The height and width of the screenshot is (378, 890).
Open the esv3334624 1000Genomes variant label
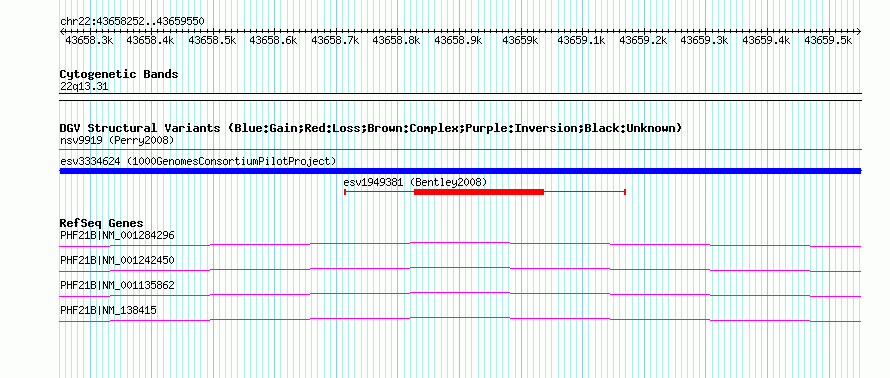(x=198, y=161)
